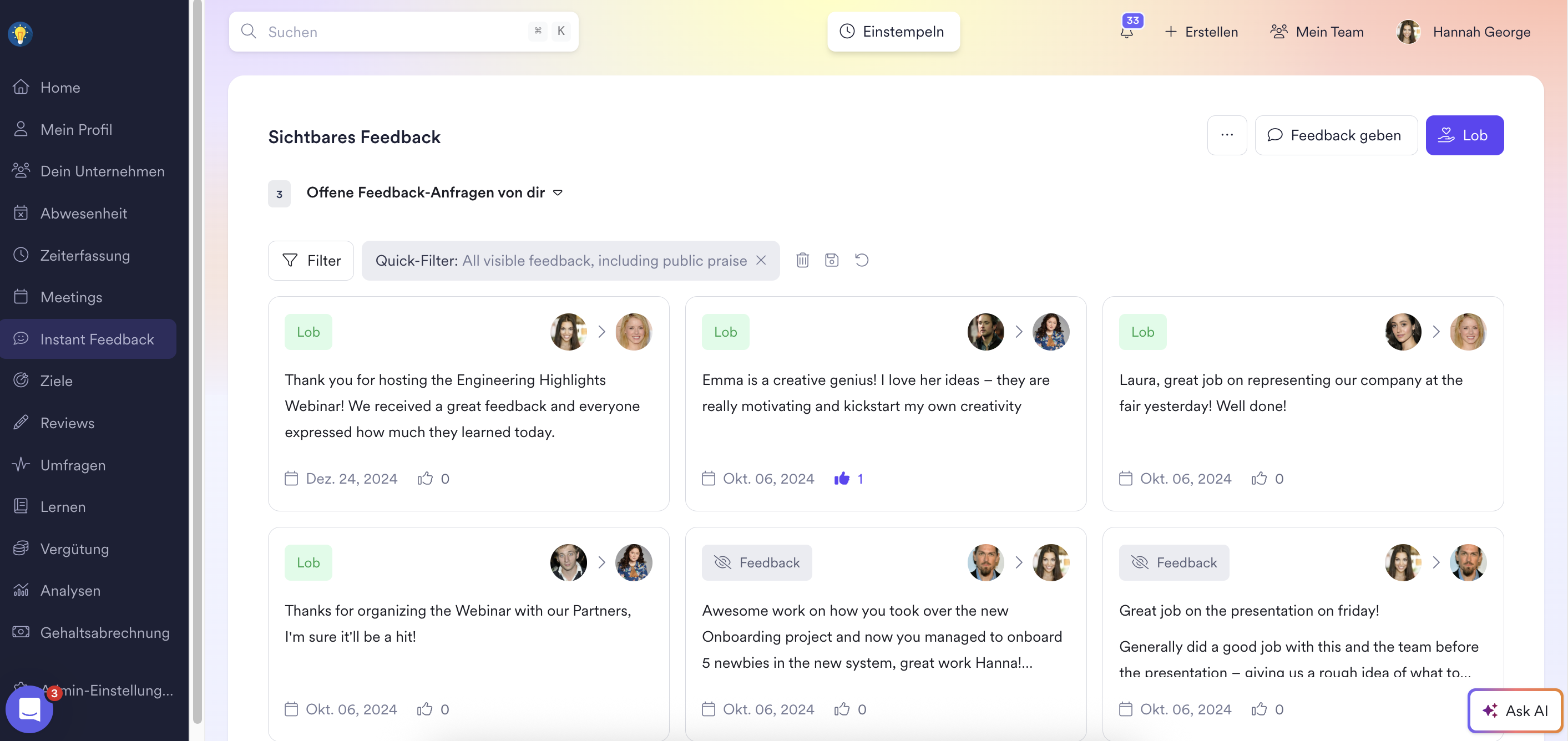Click the reset filter arrow icon

[861, 260]
